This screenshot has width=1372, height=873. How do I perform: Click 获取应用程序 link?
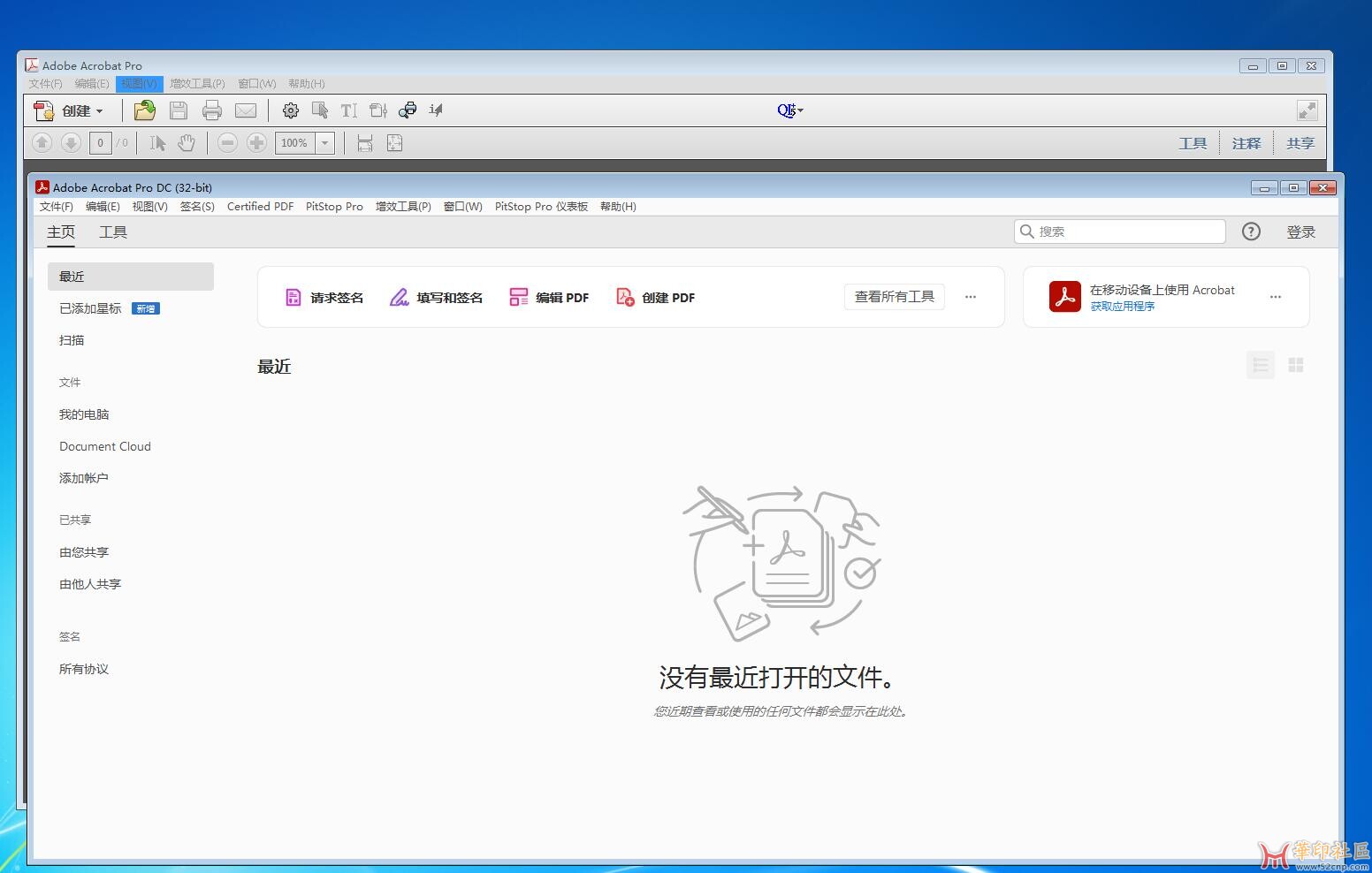1123,307
